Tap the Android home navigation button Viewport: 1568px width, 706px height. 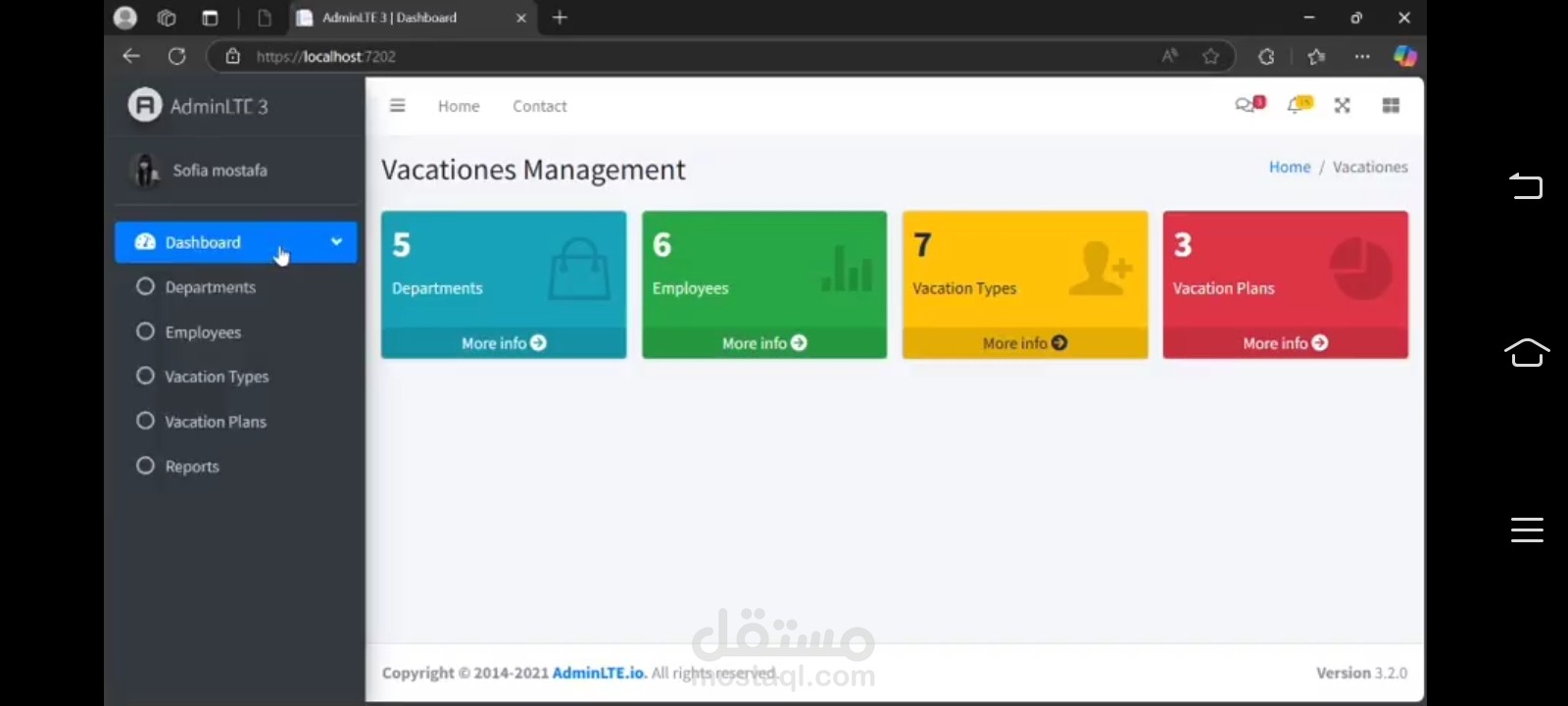pyautogui.click(x=1527, y=353)
